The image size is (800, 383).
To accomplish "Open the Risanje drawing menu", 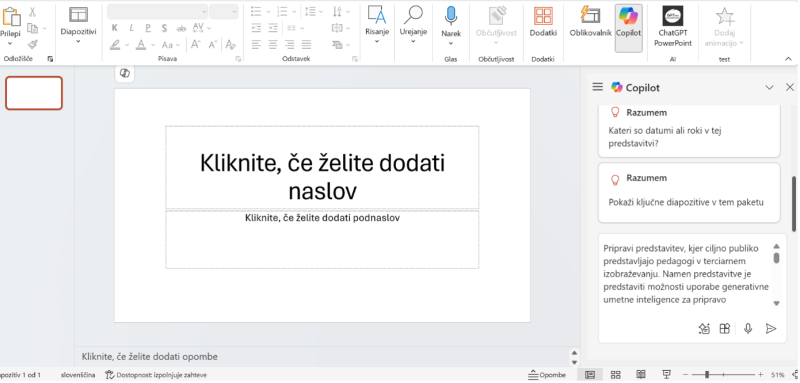I will (x=377, y=25).
